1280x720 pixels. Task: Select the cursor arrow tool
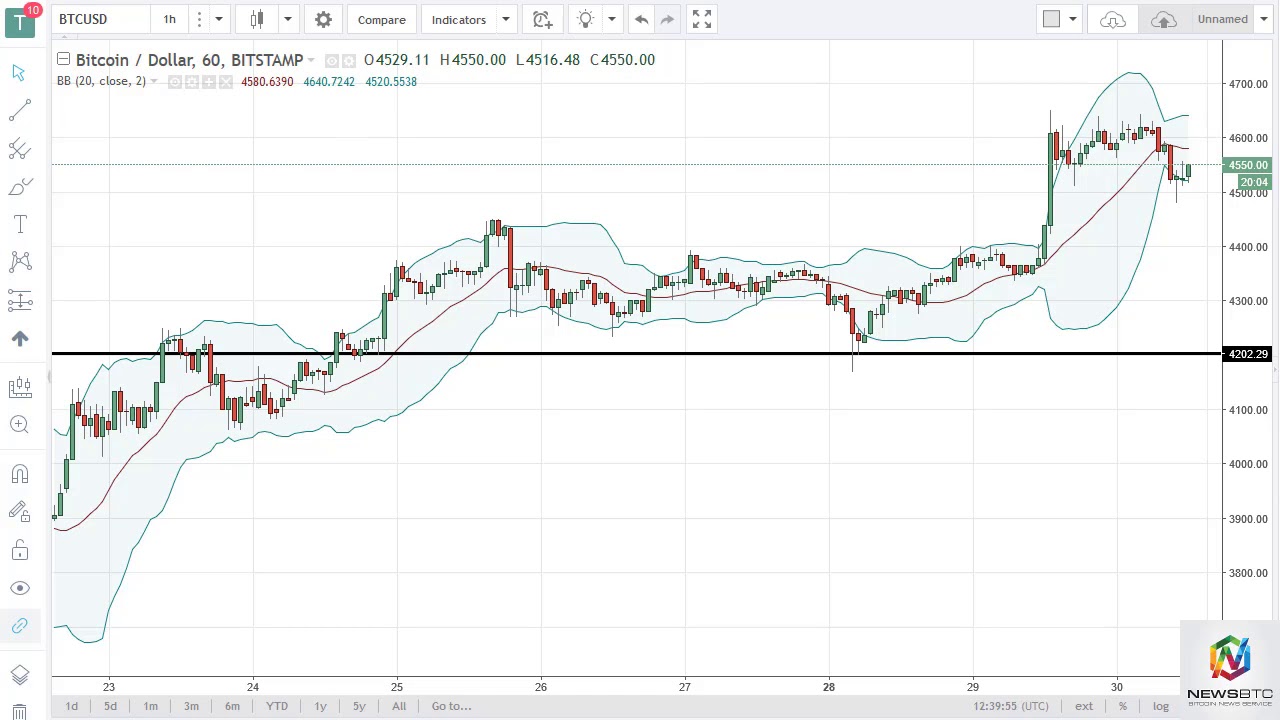click(19, 72)
